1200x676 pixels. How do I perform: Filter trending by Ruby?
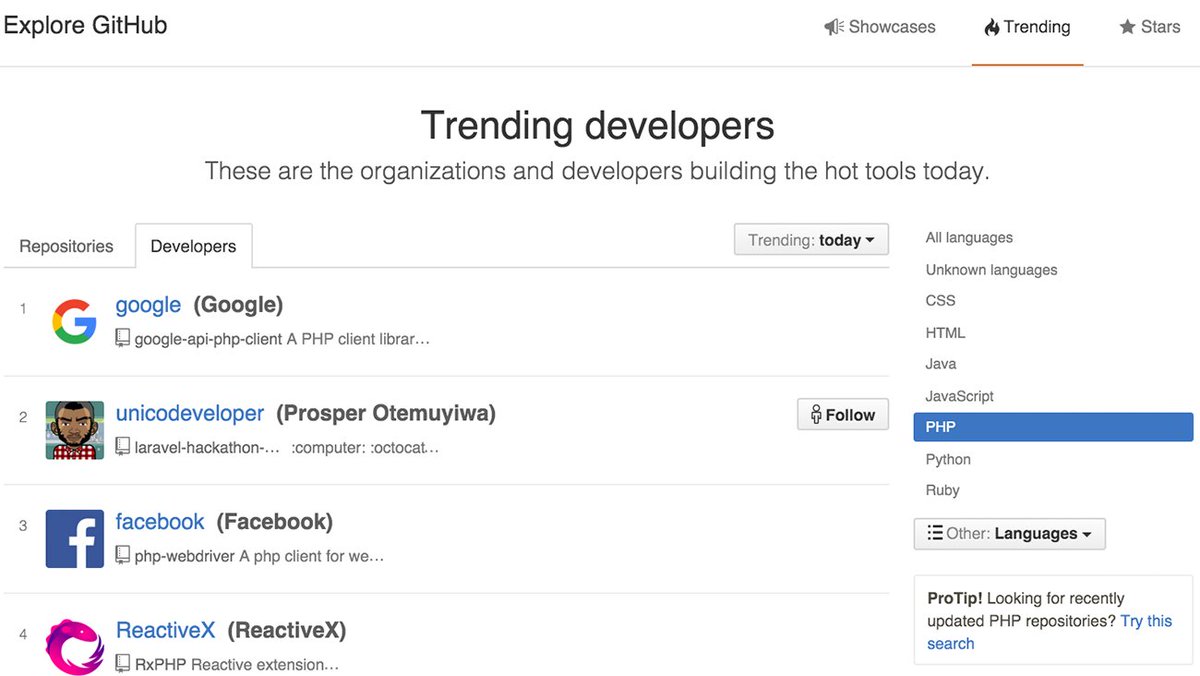pos(942,490)
